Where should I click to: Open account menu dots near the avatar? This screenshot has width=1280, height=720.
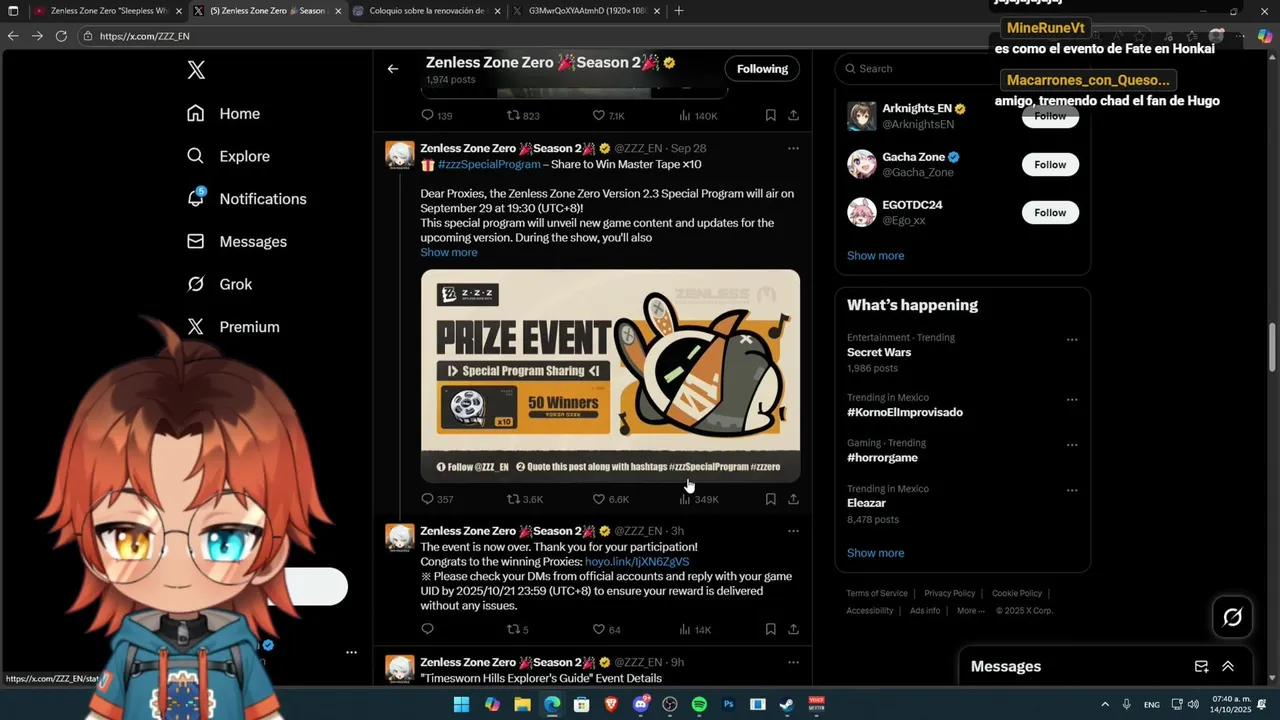(x=351, y=652)
